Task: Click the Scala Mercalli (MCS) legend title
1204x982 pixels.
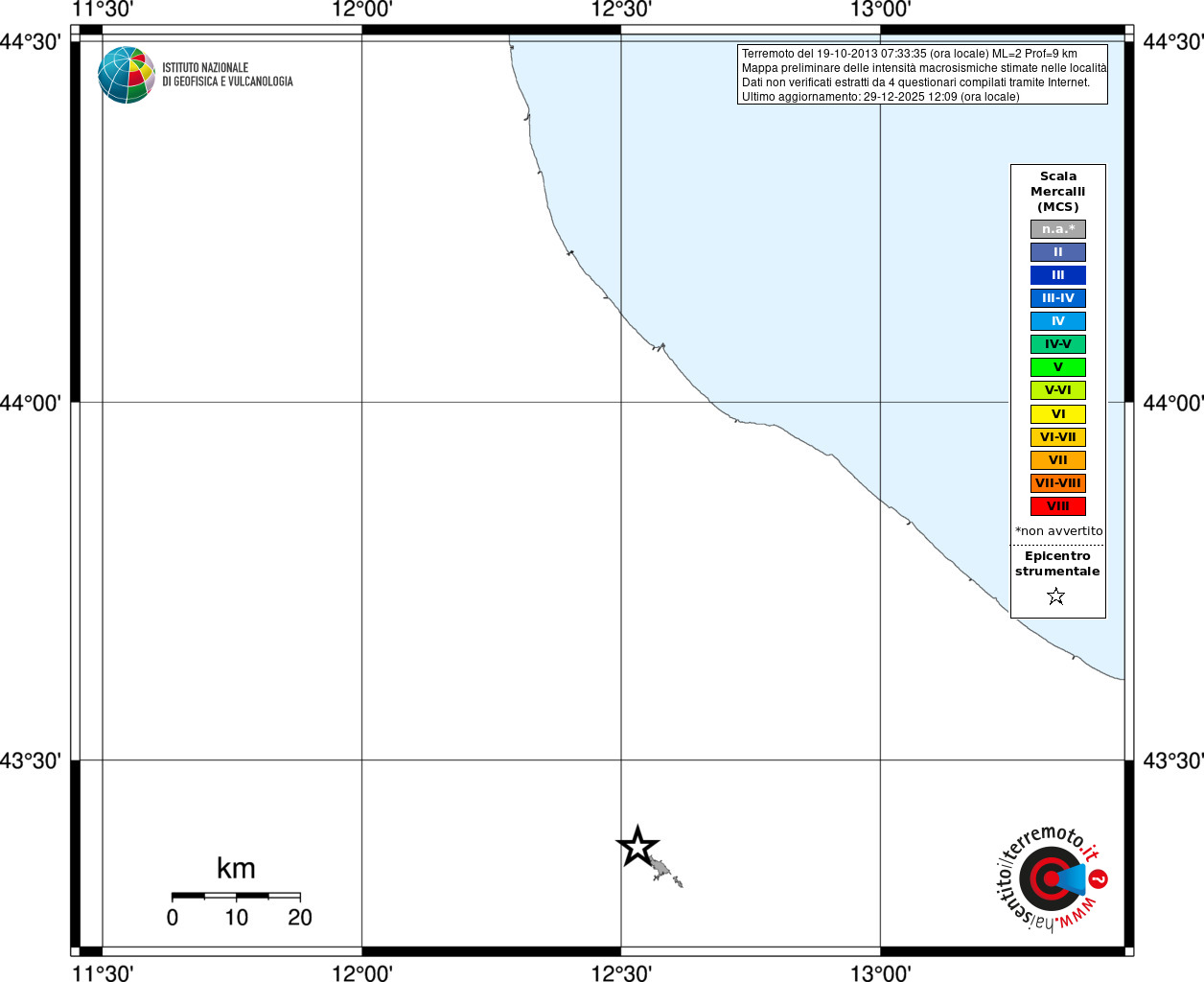Action: (1058, 192)
